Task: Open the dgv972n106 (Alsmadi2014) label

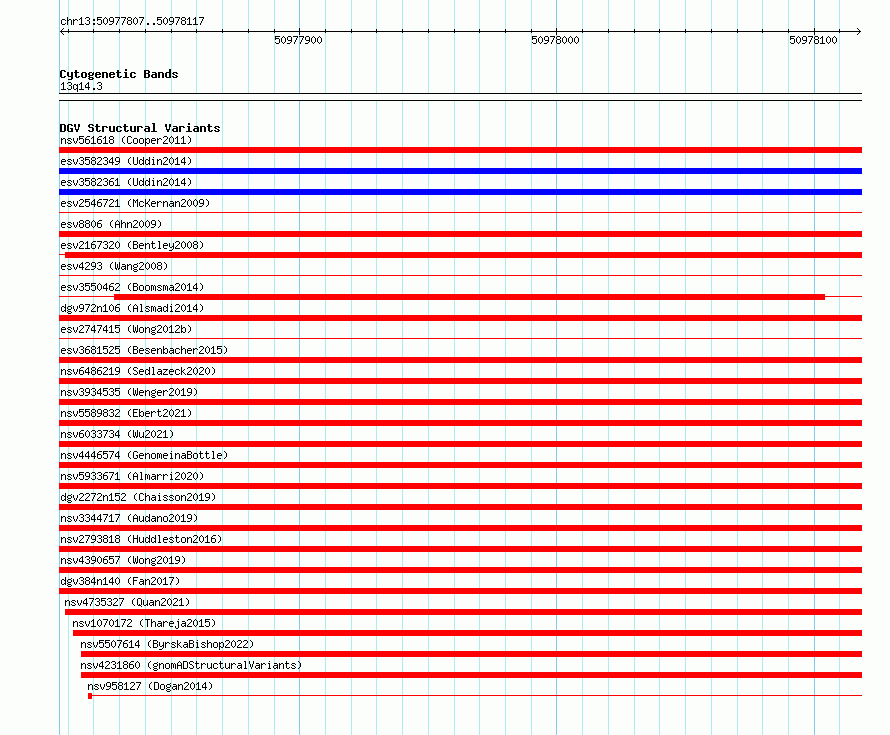Action: click(x=132, y=308)
